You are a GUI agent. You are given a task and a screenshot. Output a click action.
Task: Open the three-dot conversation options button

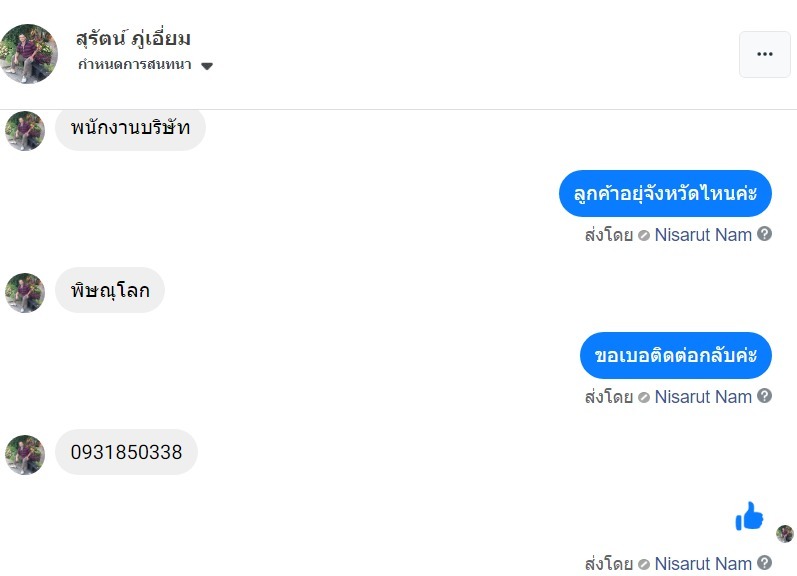coord(764,54)
